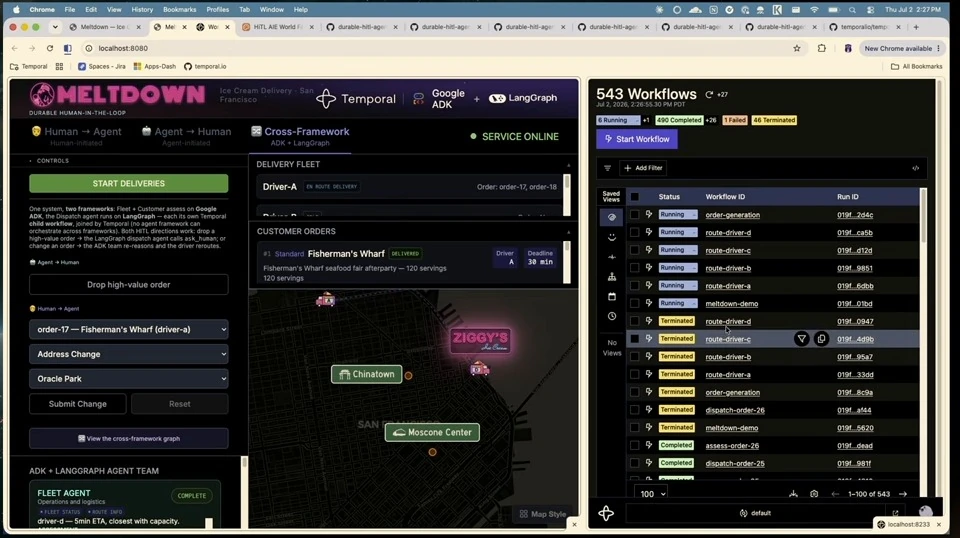
Task: Select the Cross-Framework tab
Action: 300,136
